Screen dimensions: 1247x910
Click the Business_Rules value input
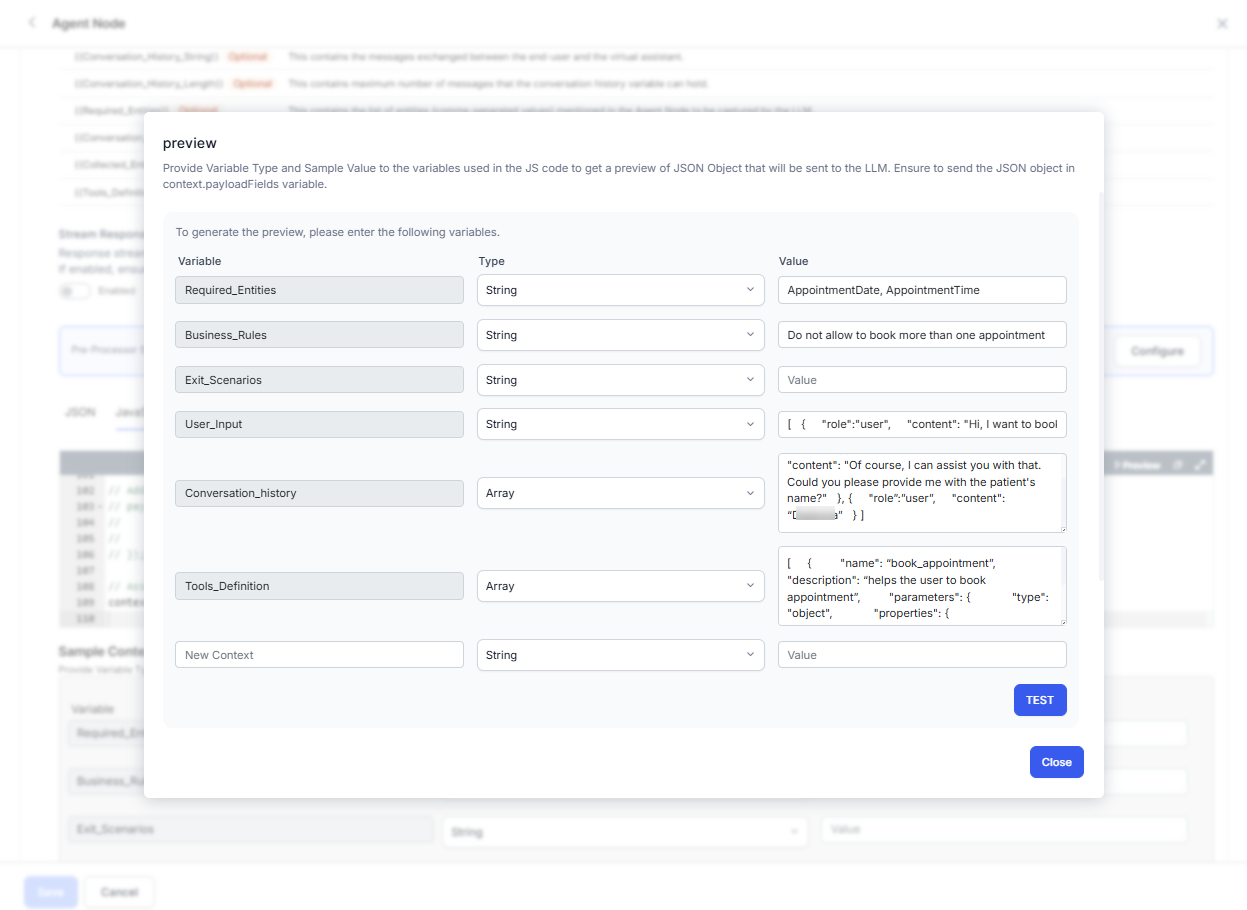[921, 335]
